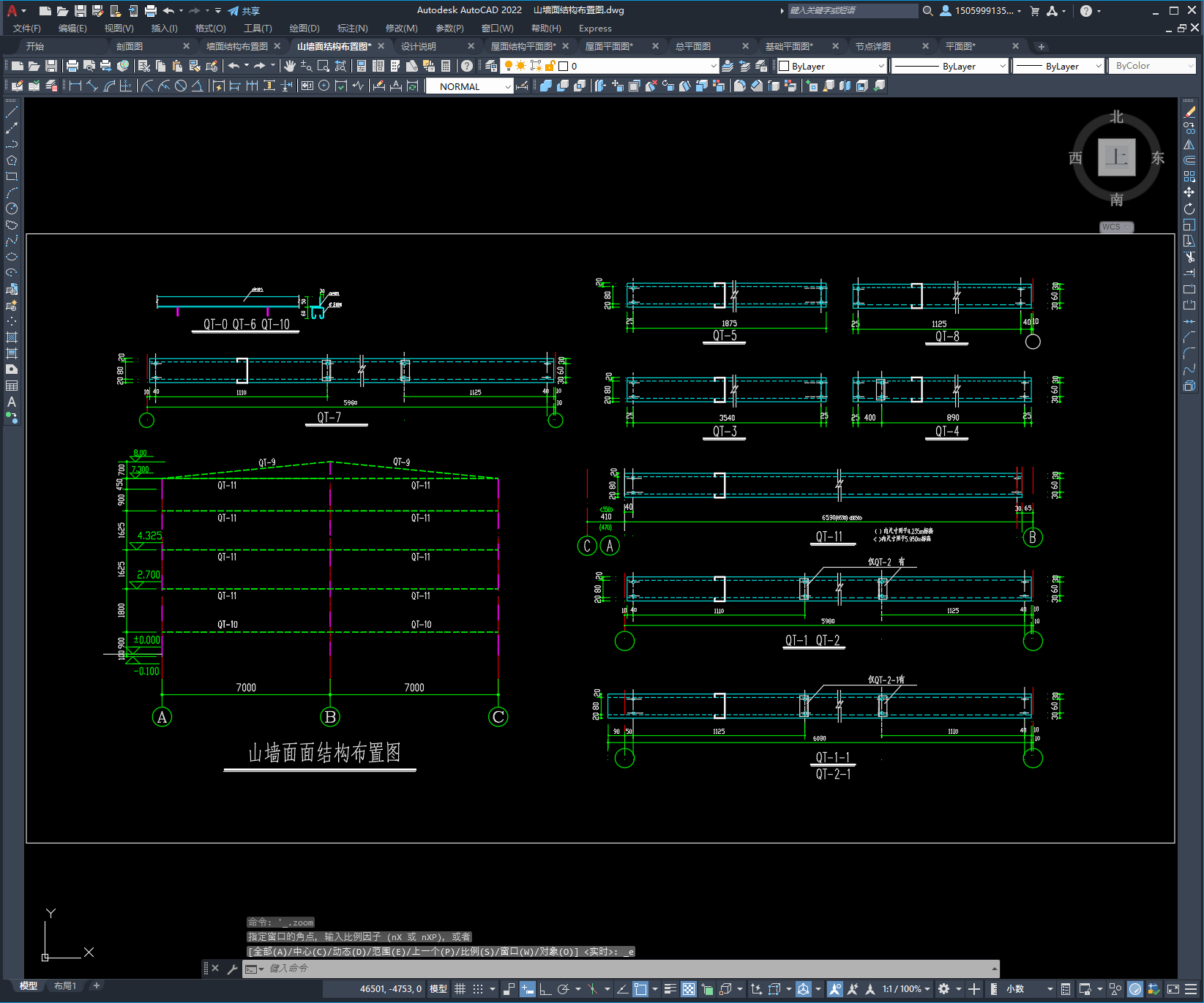Viewport: 1204px width, 1003px height.
Task: Toggle lineweight display in status bar
Action: point(670,989)
